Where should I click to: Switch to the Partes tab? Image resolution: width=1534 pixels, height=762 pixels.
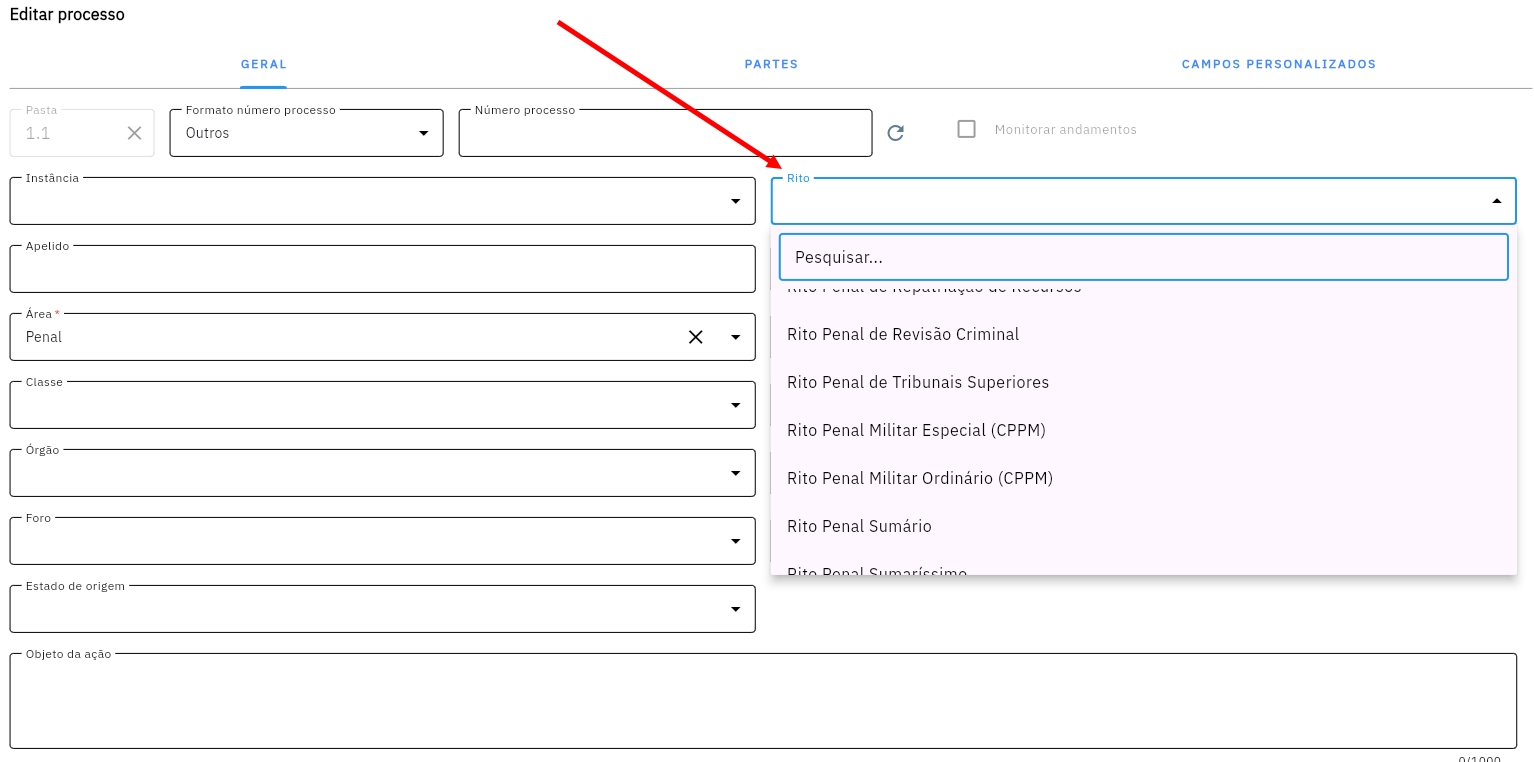[x=771, y=64]
